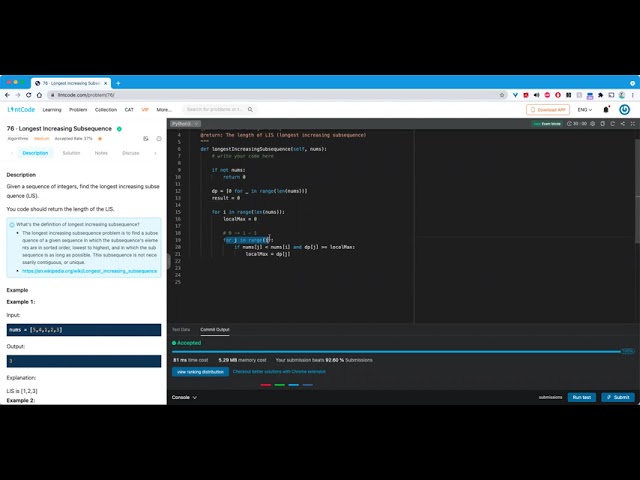Image resolution: width=640 pixels, height=480 pixels.
Task: Click the Run test button
Action: [x=582, y=397]
